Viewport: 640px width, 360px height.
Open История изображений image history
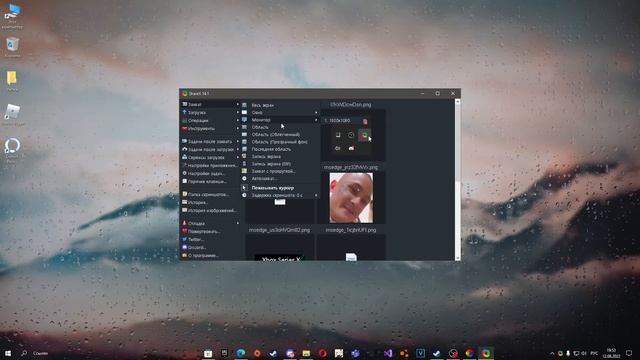pos(210,211)
